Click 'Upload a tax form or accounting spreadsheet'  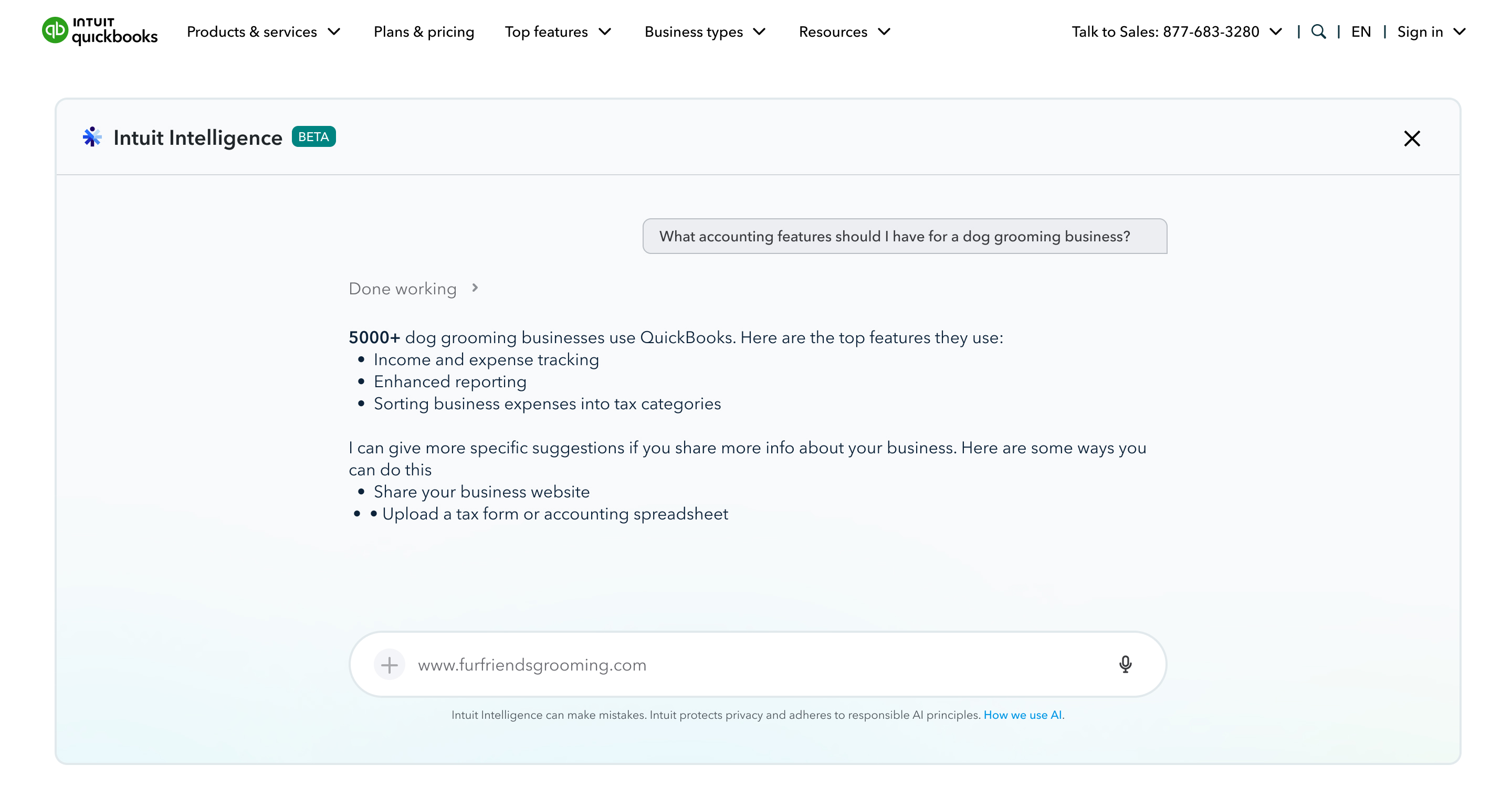point(555,514)
